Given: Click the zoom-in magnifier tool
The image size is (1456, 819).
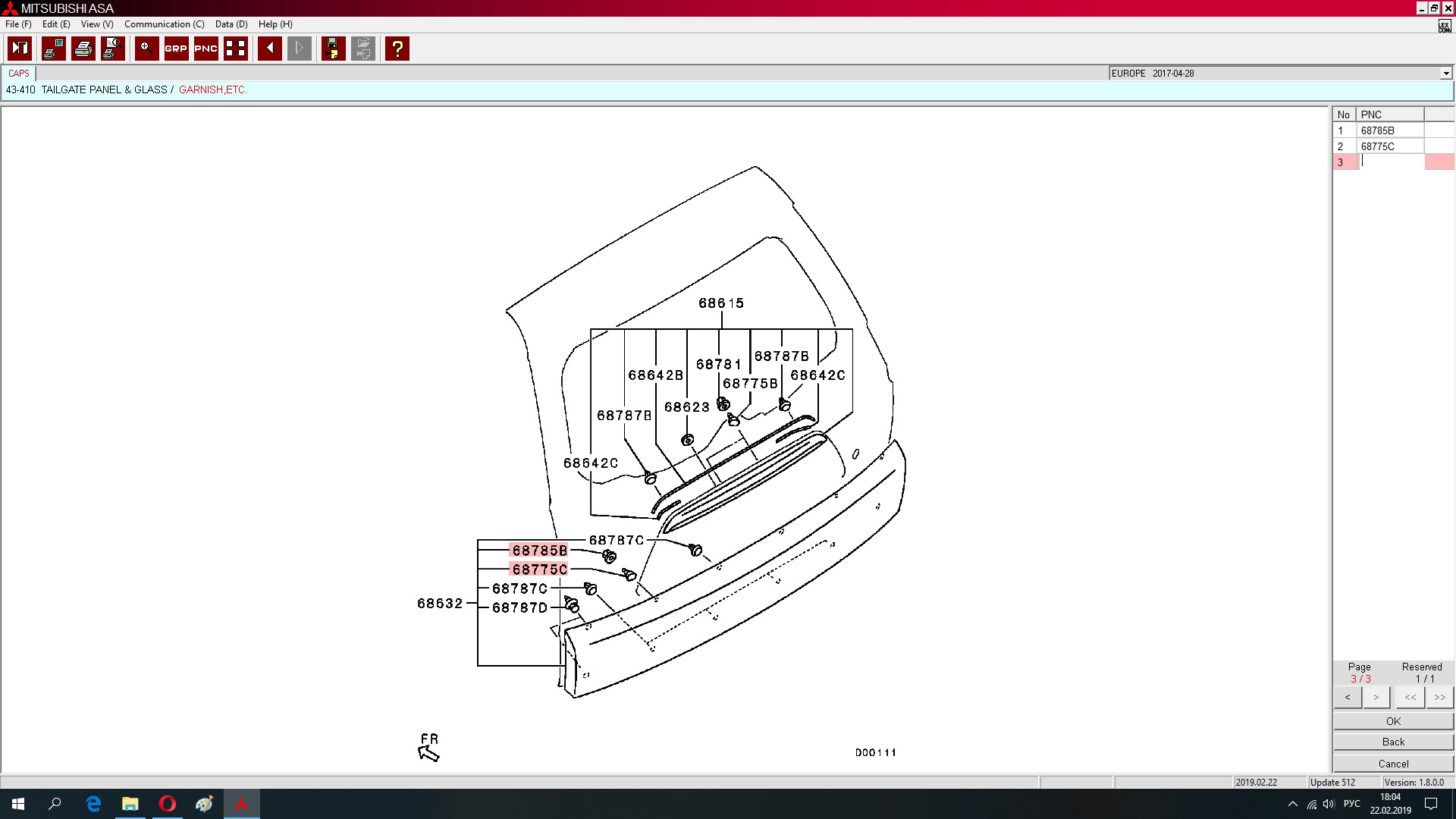Looking at the screenshot, I should pos(146,49).
